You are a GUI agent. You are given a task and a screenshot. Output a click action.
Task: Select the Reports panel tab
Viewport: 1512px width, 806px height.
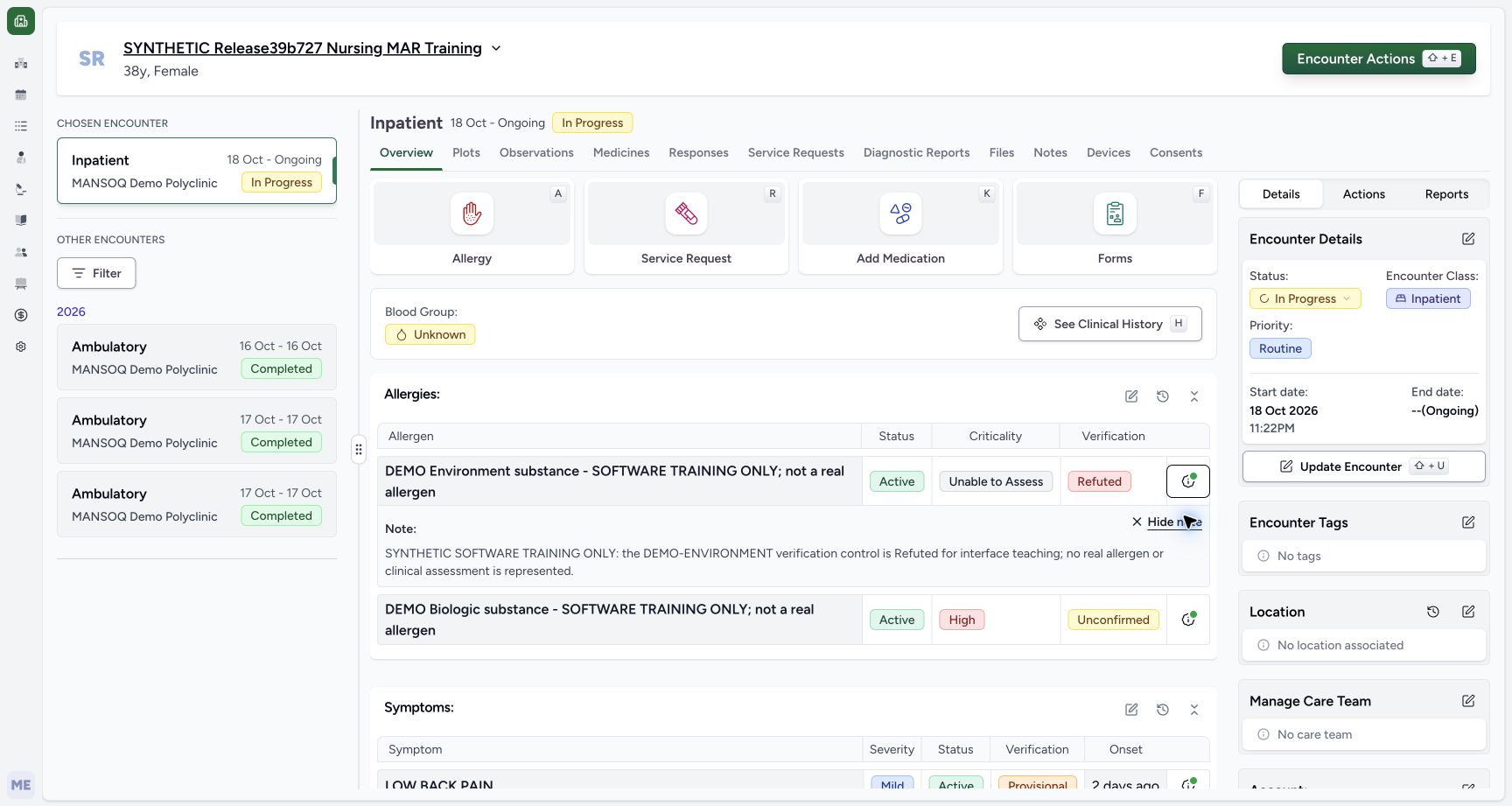pyautogui.click(x=1446, y=194)
